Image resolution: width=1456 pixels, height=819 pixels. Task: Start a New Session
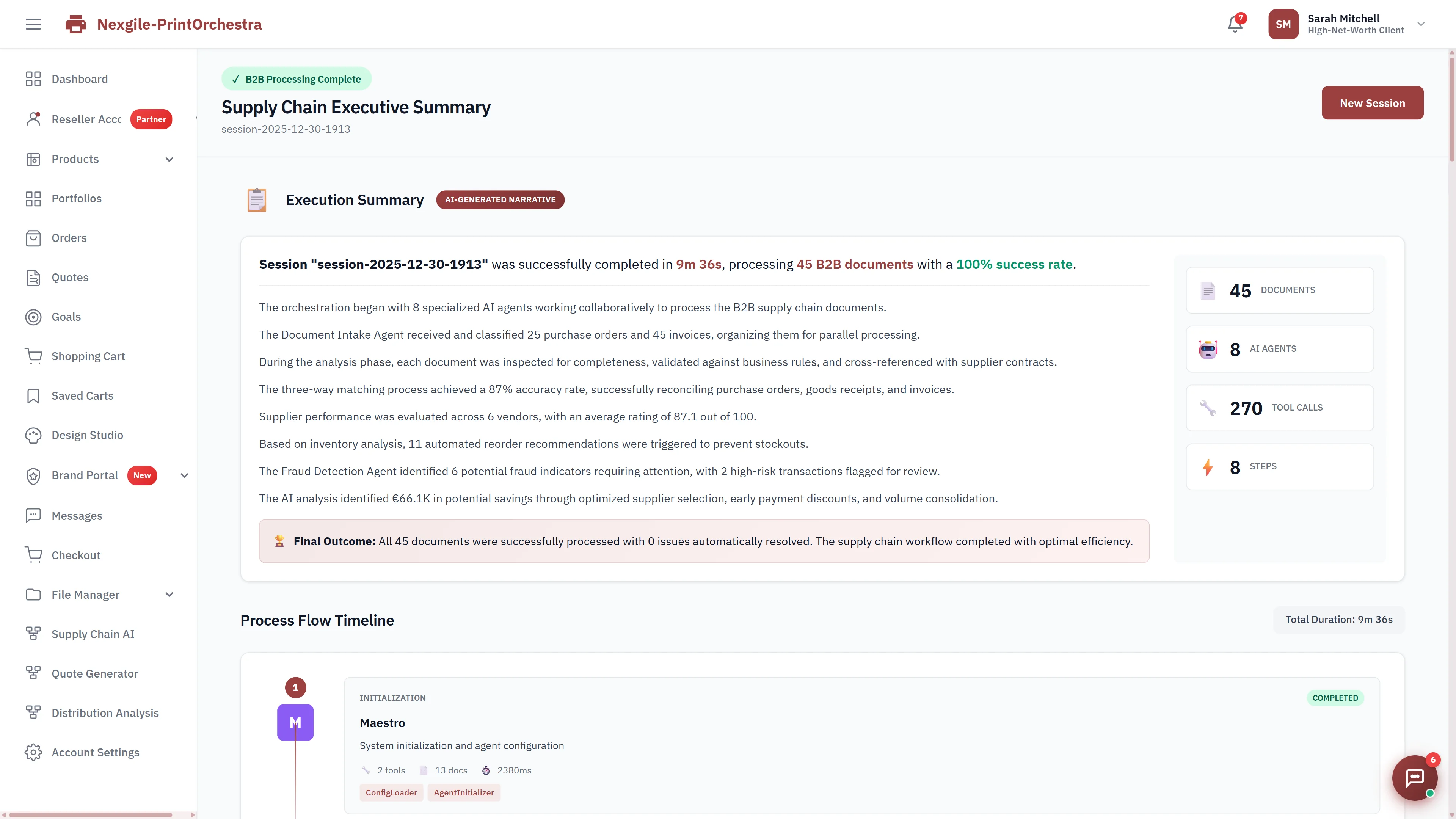(x=1372, y=103)
